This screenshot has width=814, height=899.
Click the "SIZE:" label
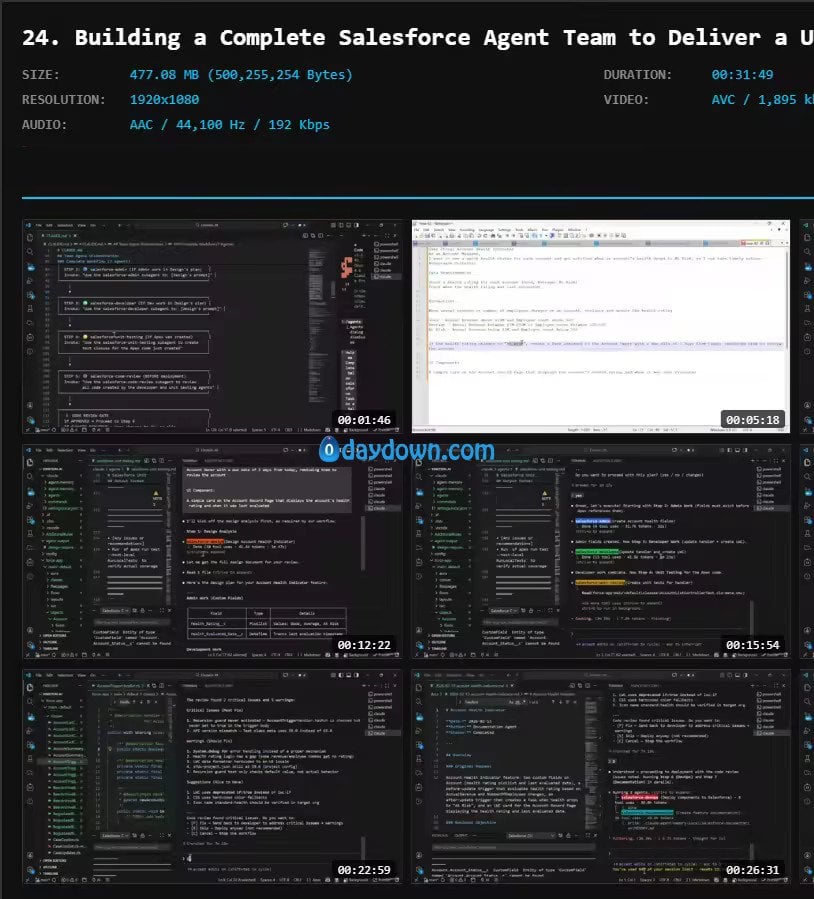click(41, 75)
